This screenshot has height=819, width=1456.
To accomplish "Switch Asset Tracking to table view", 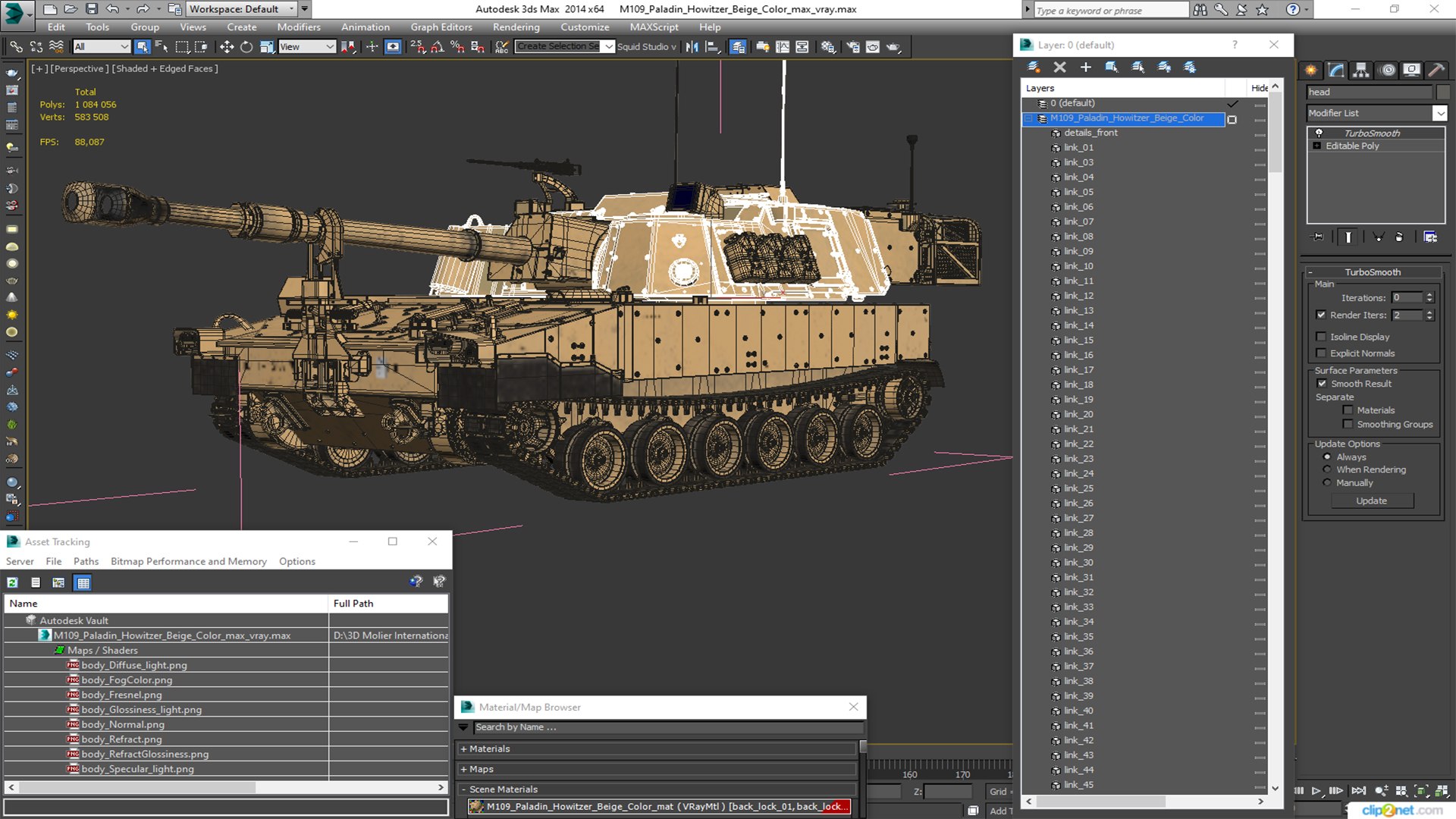I will (83, 582).
